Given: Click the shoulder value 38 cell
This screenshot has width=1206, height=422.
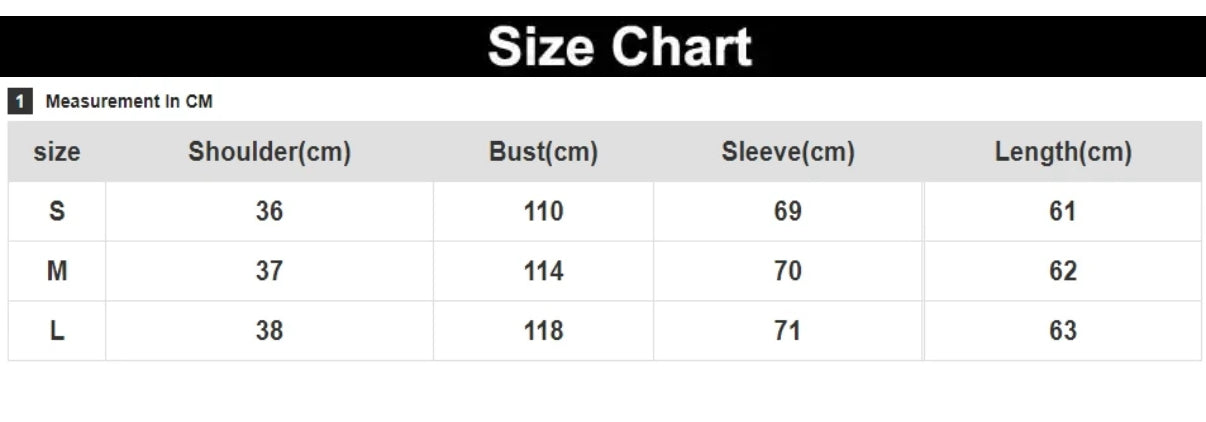Looking at the screenshot, I should [269, 331].
